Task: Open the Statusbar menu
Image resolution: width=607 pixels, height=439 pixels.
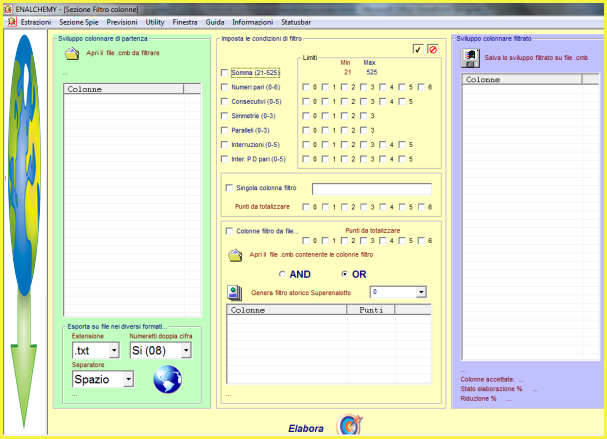Action: pyautogui.click(x=296, y=22)
